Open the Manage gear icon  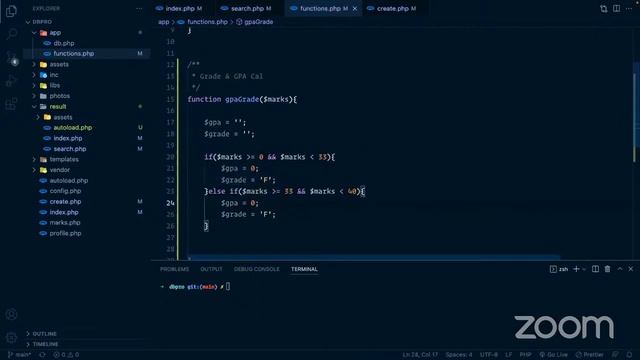coord(11,338)
